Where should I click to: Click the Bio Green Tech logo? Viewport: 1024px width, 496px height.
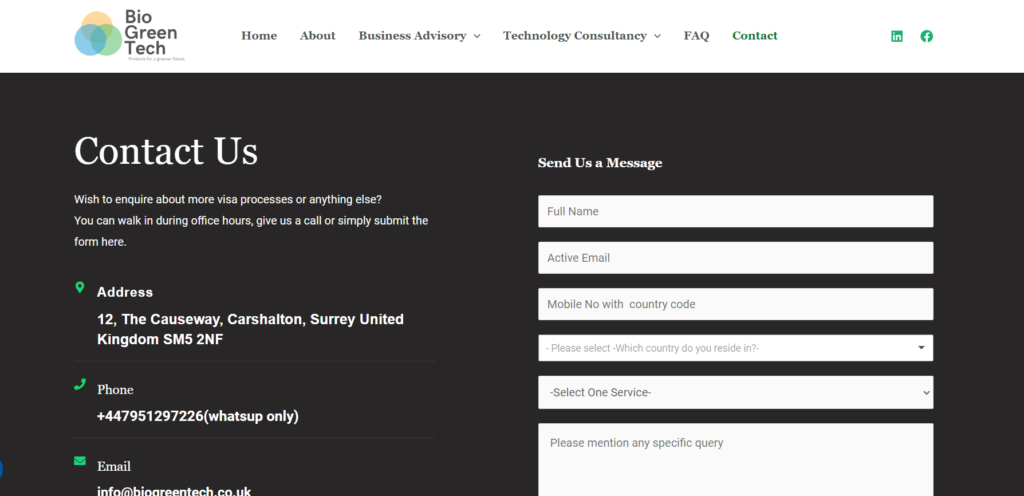[x=129, y=36]
